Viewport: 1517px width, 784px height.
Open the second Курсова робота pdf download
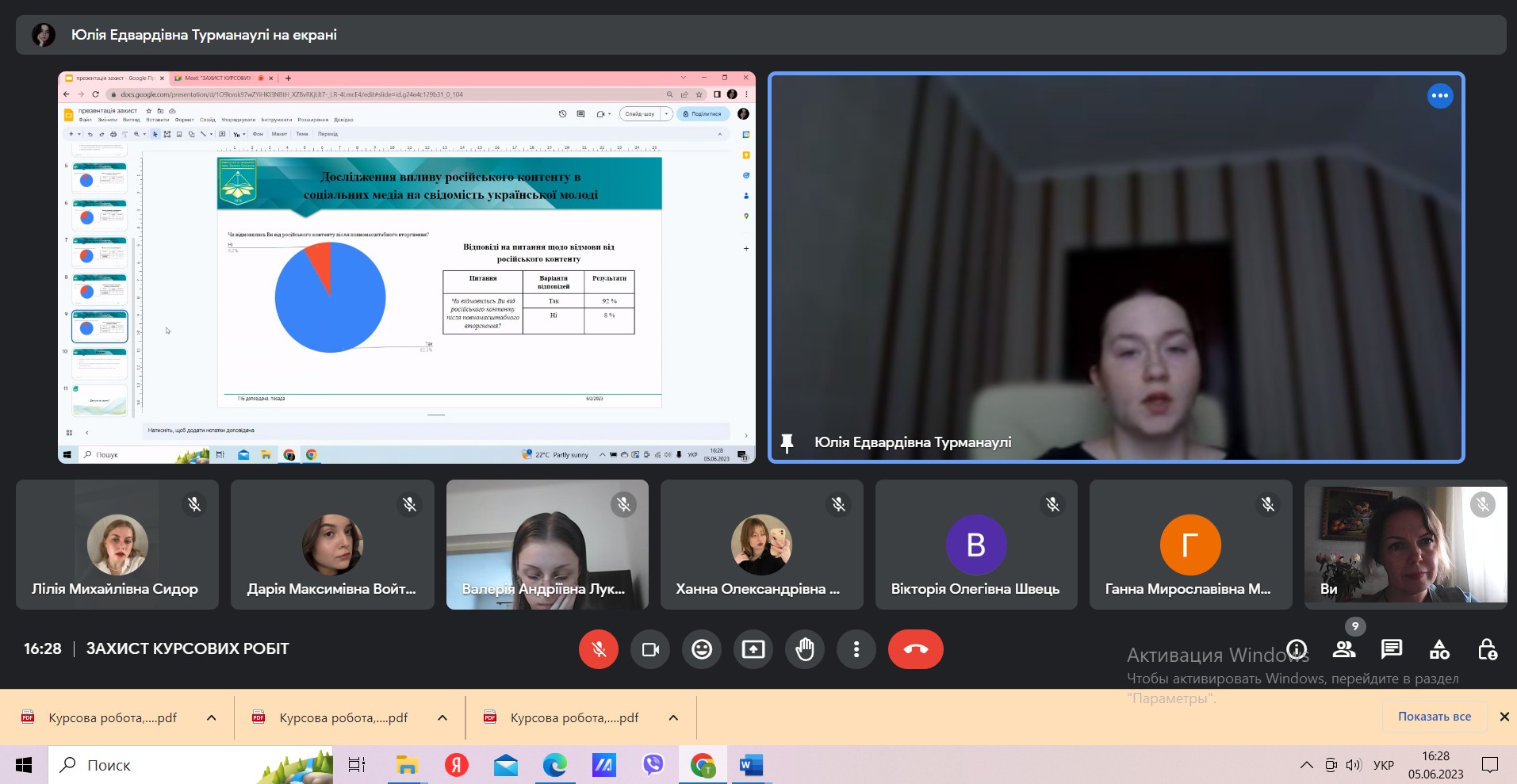click(343, 717)
